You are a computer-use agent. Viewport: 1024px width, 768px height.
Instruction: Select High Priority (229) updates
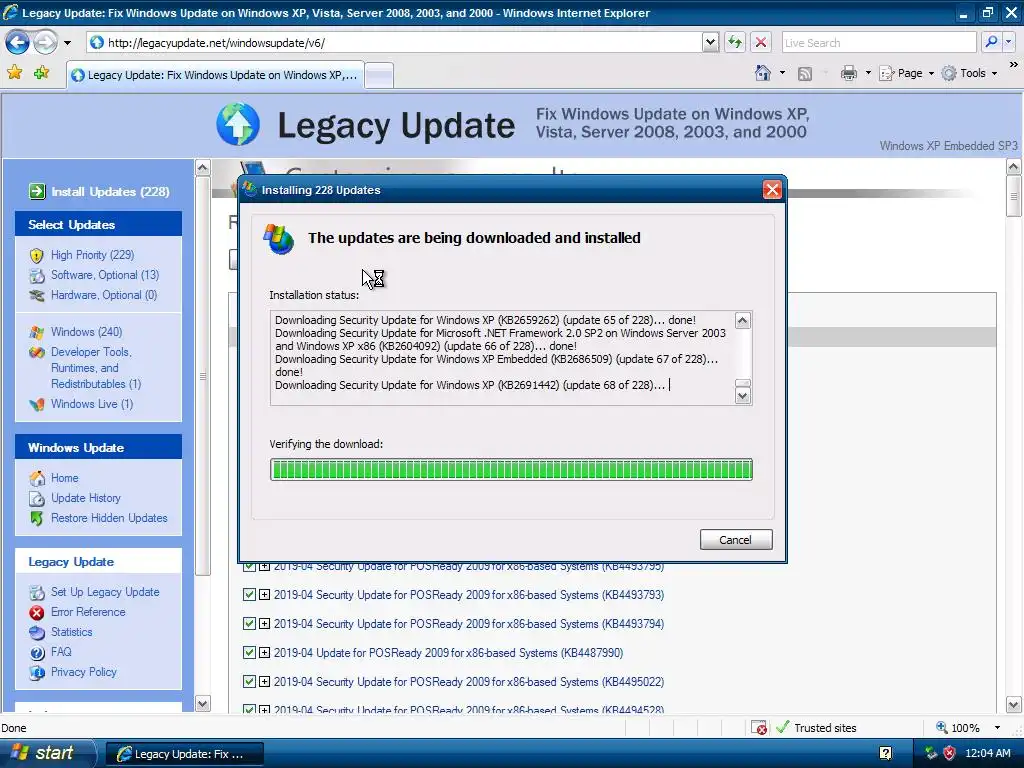[x=92, y=255]
